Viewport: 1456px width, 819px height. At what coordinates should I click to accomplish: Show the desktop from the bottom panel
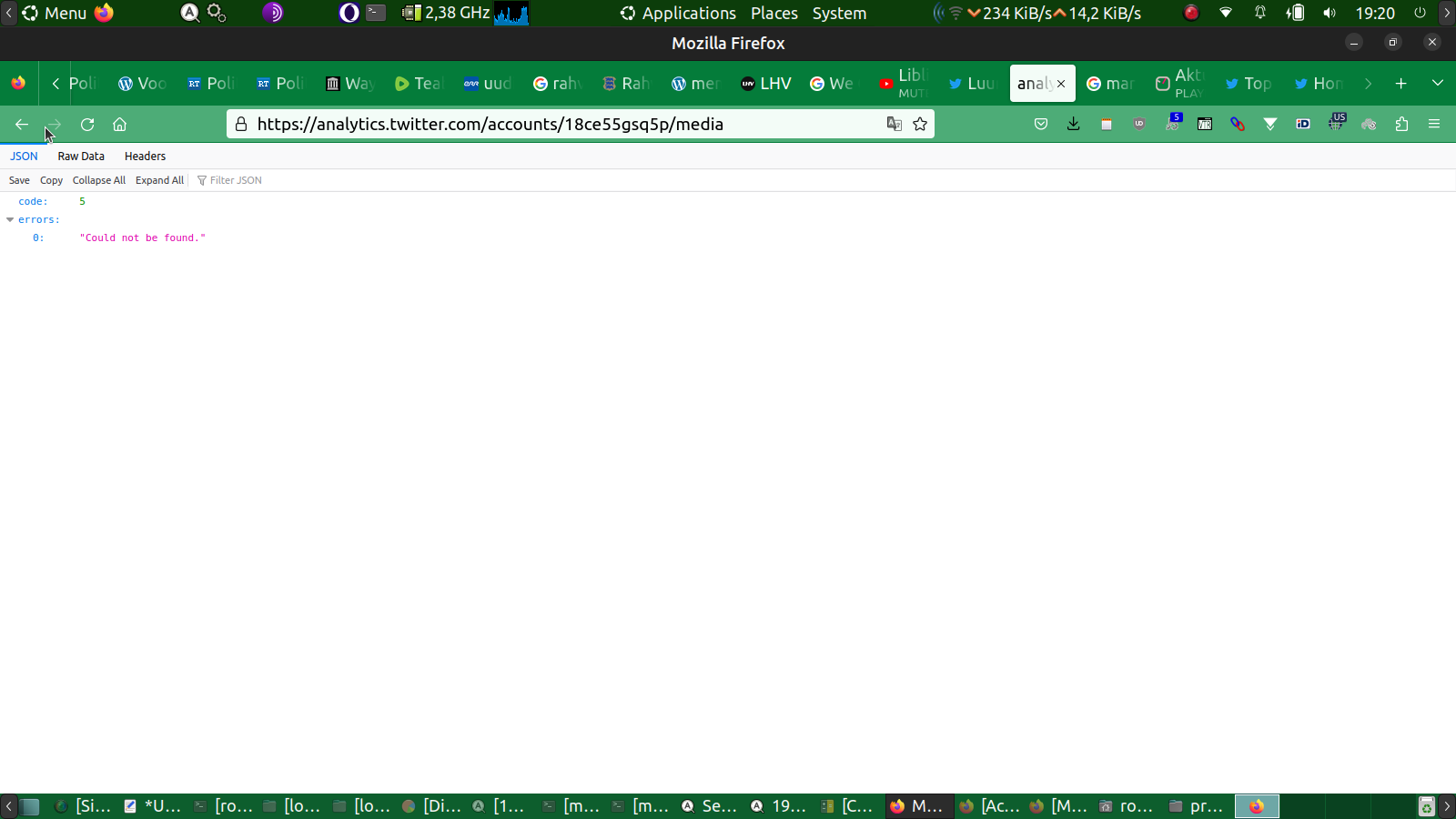pyautogui.click(x=30, y=806)
